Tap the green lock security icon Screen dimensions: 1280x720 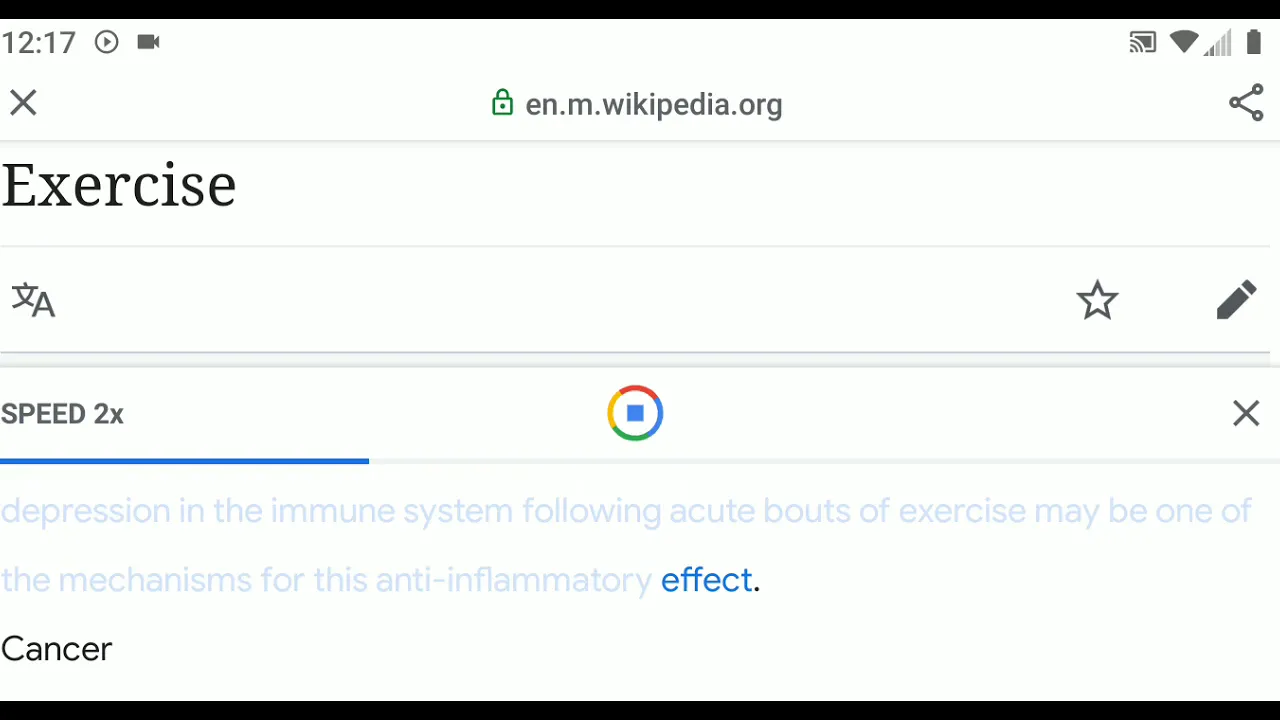pyautogui.click(x=503, y=103)
